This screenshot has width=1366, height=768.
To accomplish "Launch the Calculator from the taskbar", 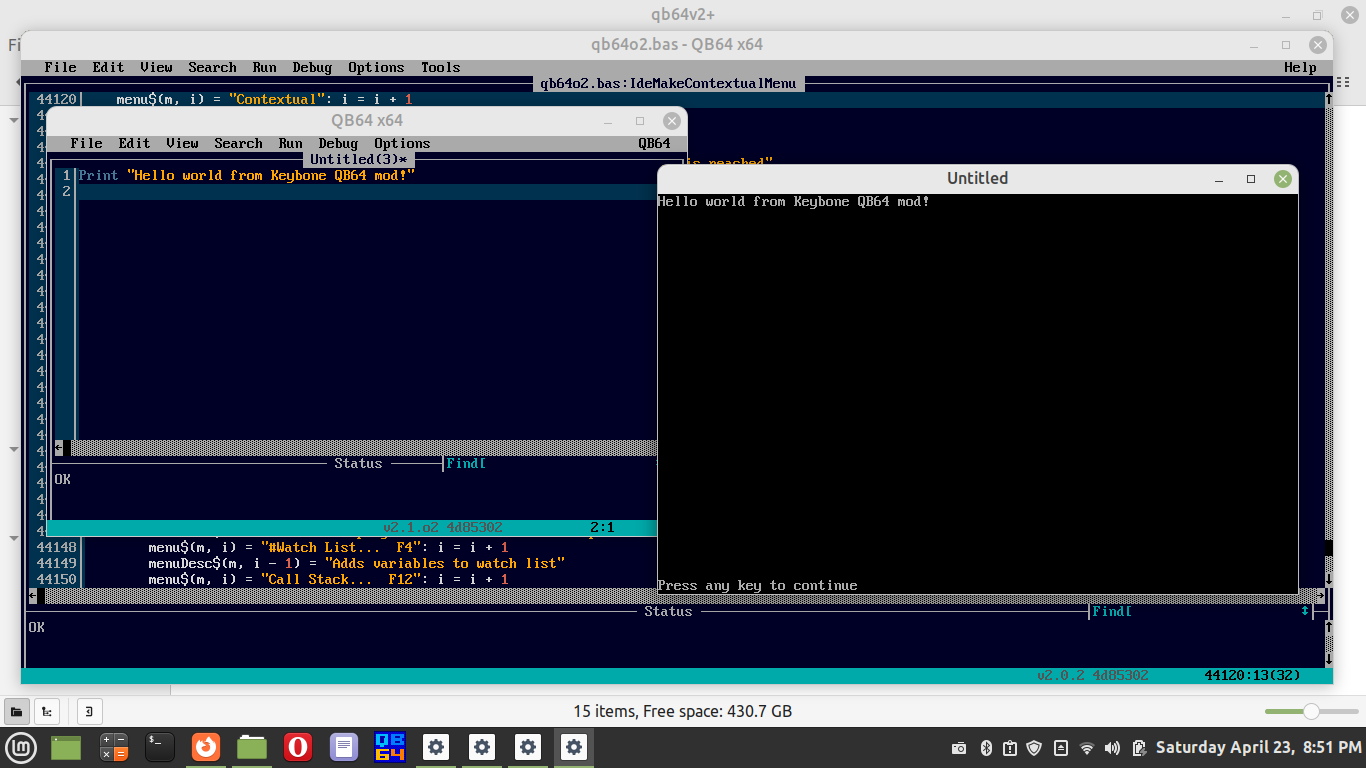I will click(114, 747).
